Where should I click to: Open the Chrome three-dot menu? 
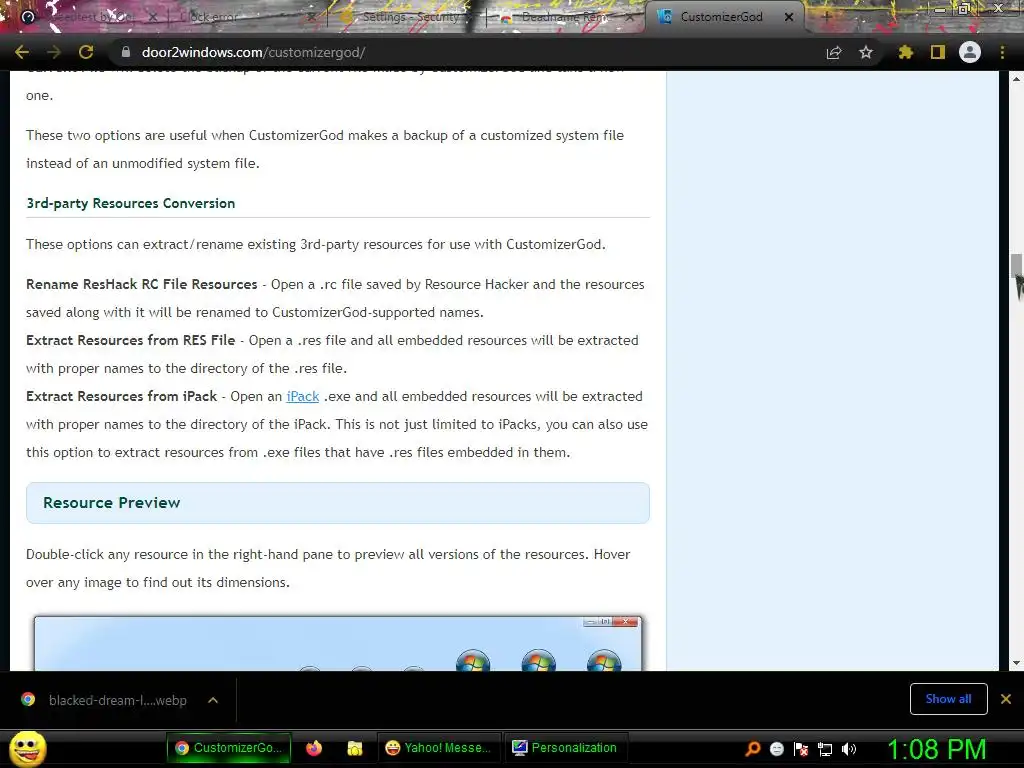(x=1002, y=52)
